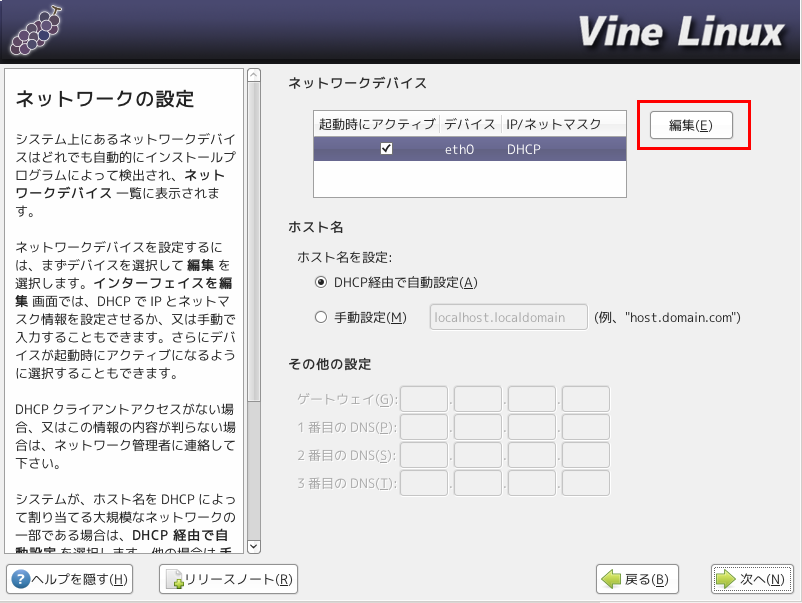This screenshot has width=802, height=603.
Task: Click the ホスト名を設定: label
Action: click(x=344, y=257)
